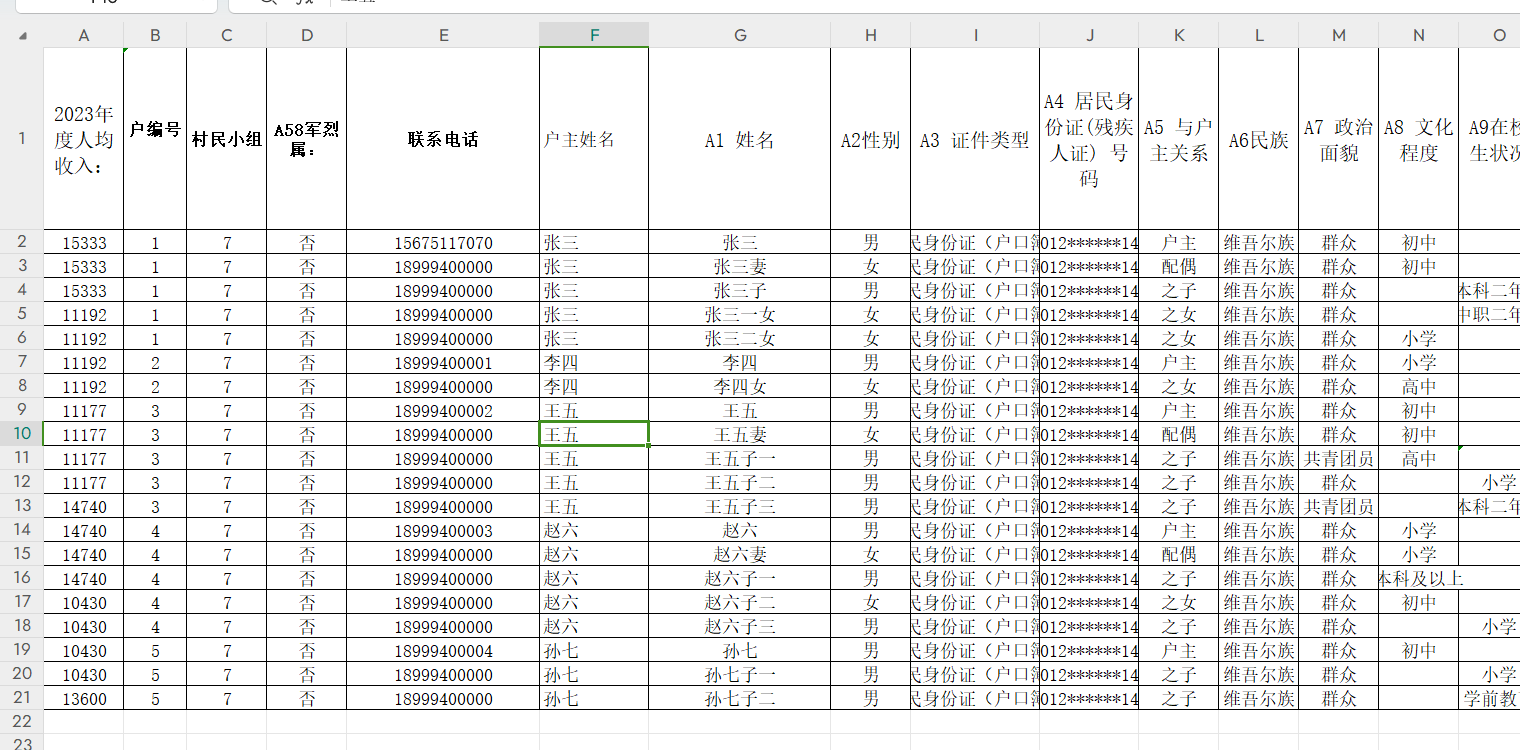1520x750 pixels.
Task: Select column J header
Action: pyautogui.click(x=1089, y=35)
